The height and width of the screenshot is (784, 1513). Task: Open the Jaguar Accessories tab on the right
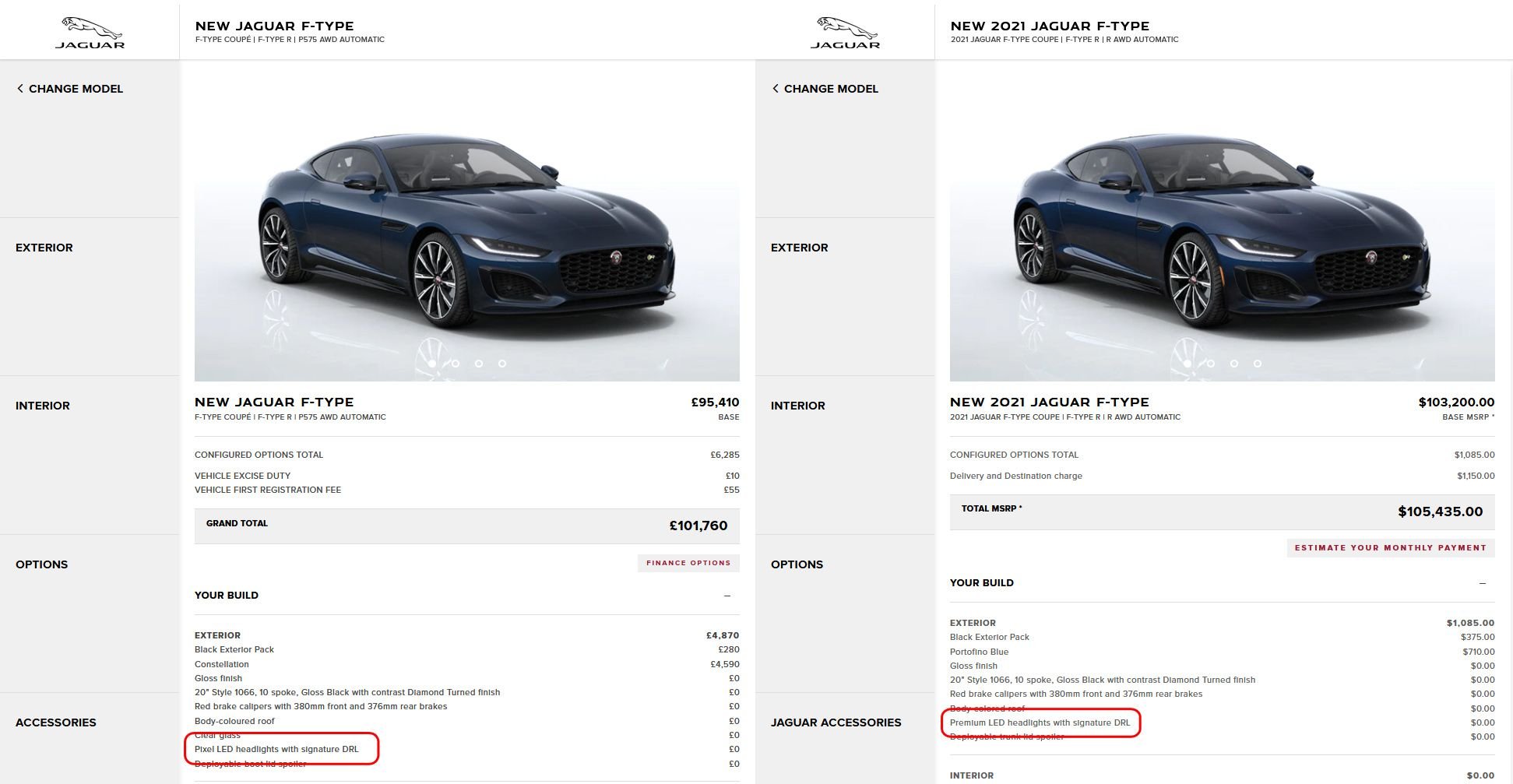click(836, 722)
